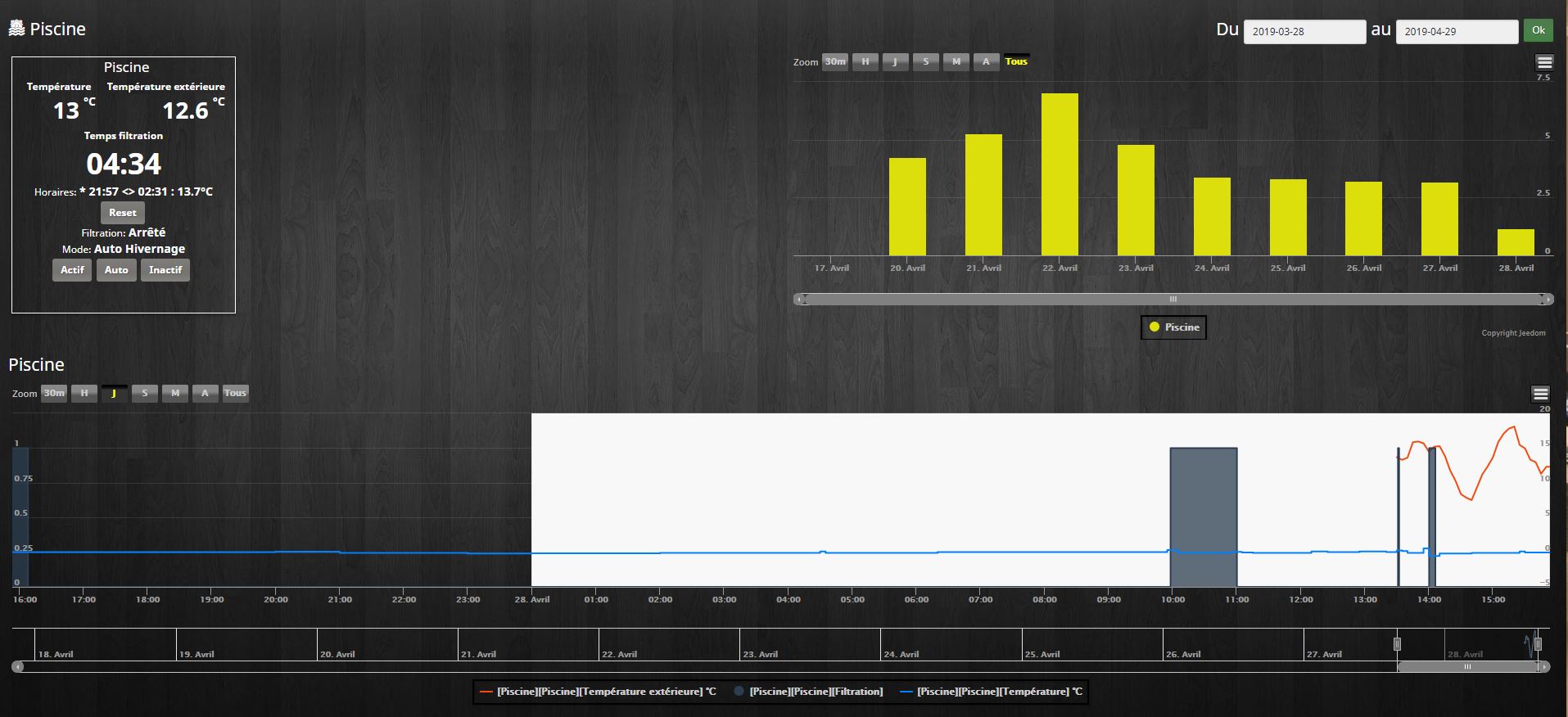The image size is (1568, 717).
Task: Click bottom navigator scrollbar left arrow
Action: (x=18, y=667)
